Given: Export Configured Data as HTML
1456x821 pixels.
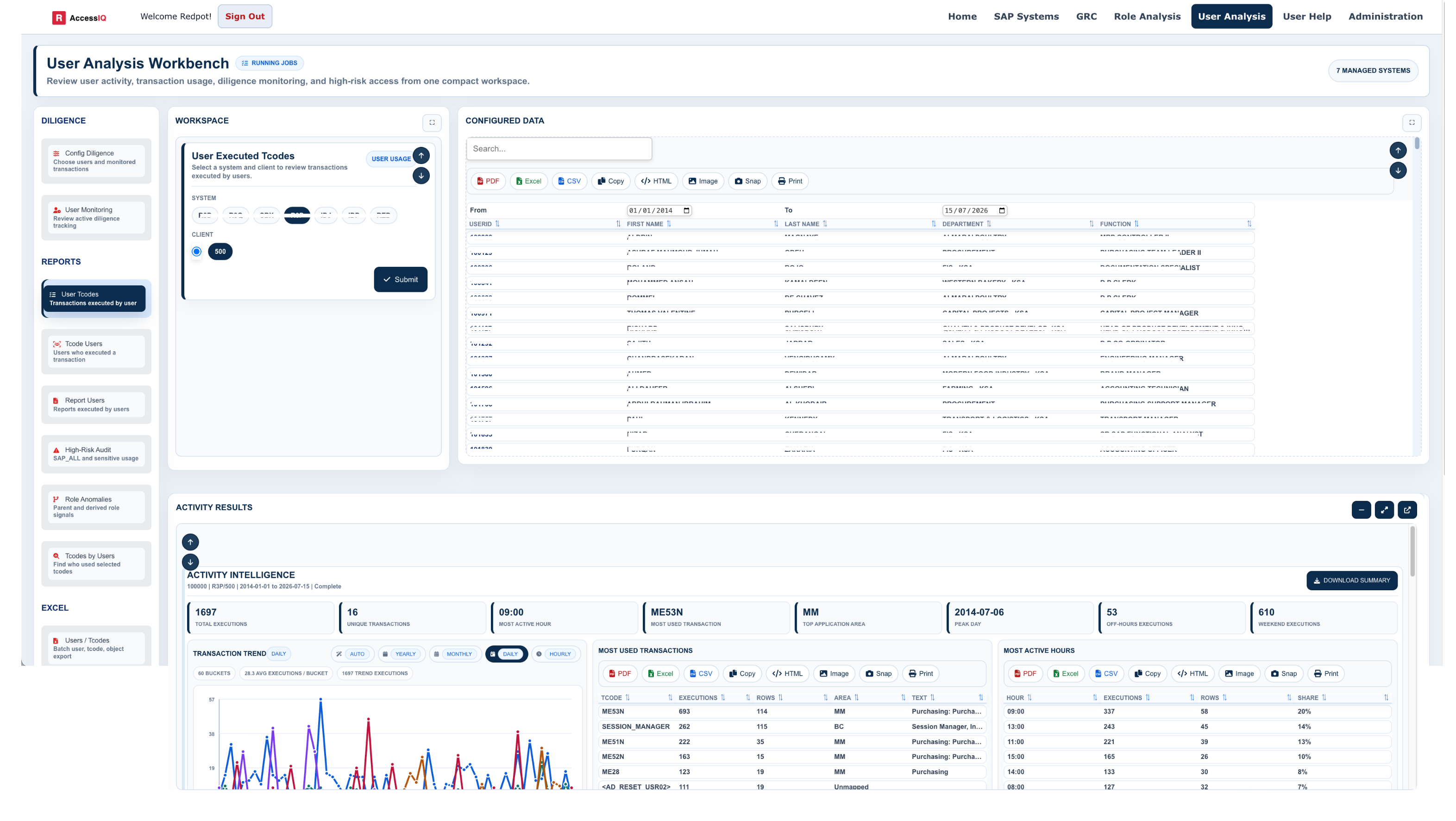Looking at the screenshot, I should 656,181.
